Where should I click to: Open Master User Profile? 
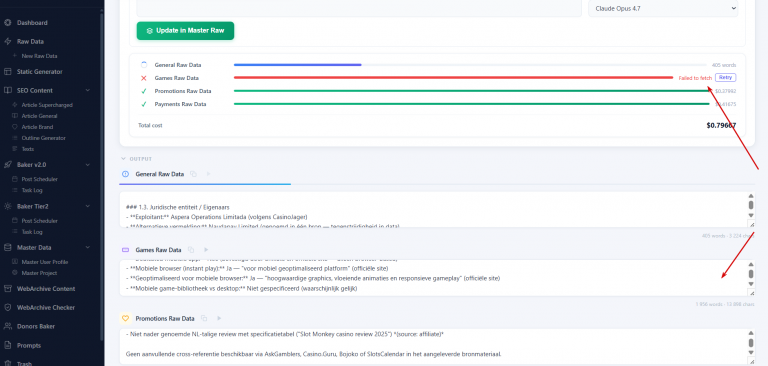45,262
